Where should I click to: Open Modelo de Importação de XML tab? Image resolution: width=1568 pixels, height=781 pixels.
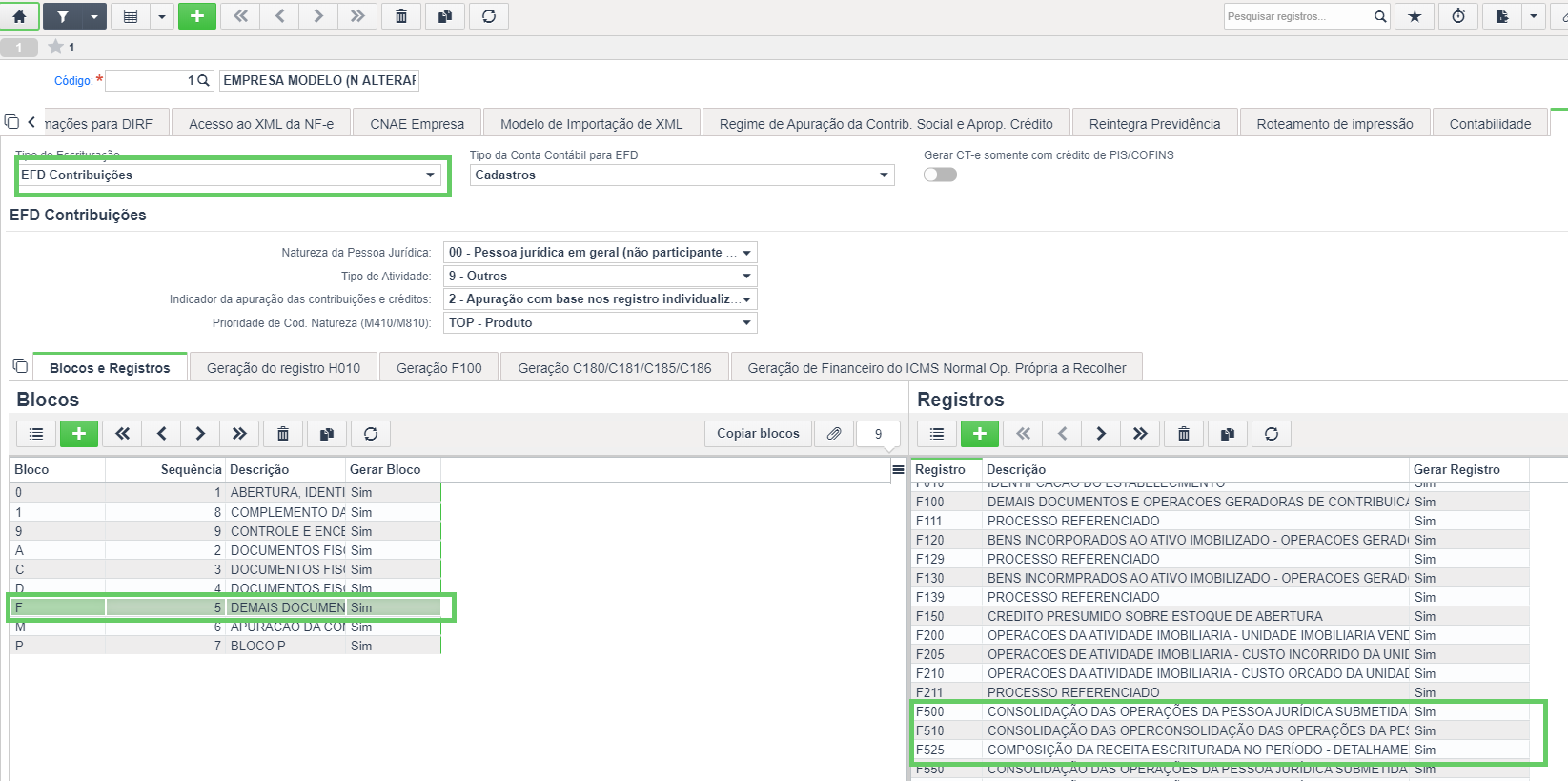591,124
